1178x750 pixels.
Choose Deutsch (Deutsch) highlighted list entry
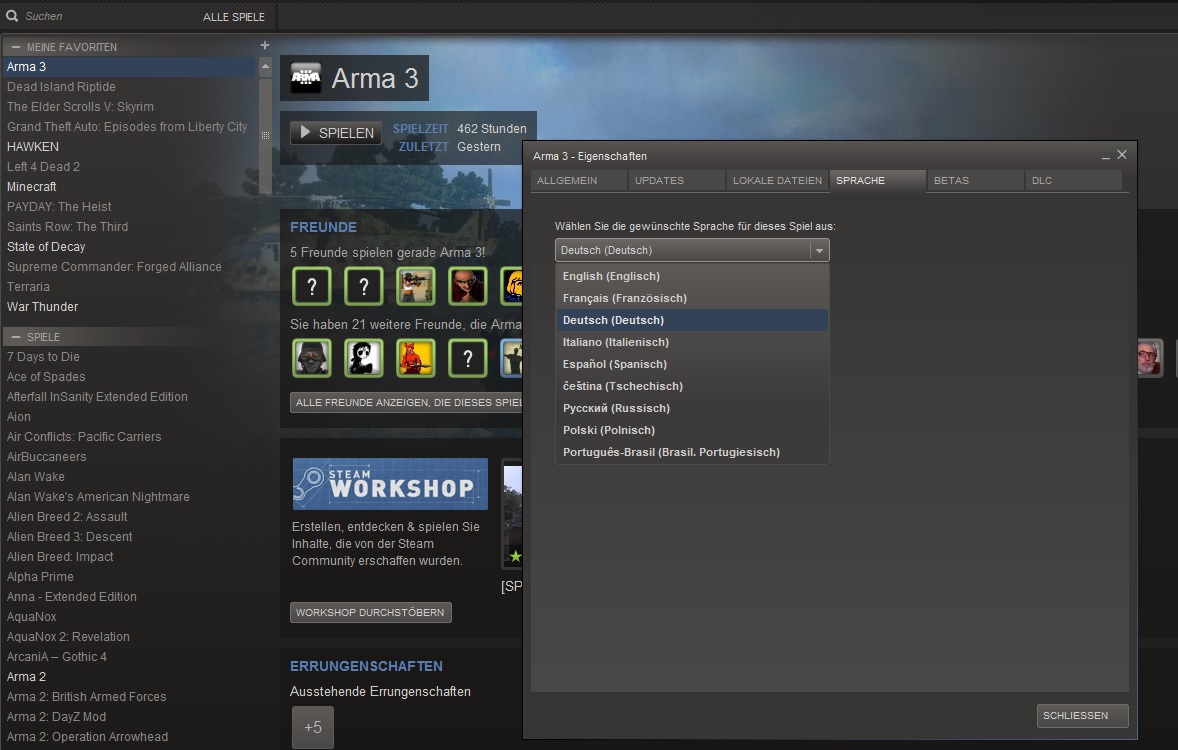(692, 320)
